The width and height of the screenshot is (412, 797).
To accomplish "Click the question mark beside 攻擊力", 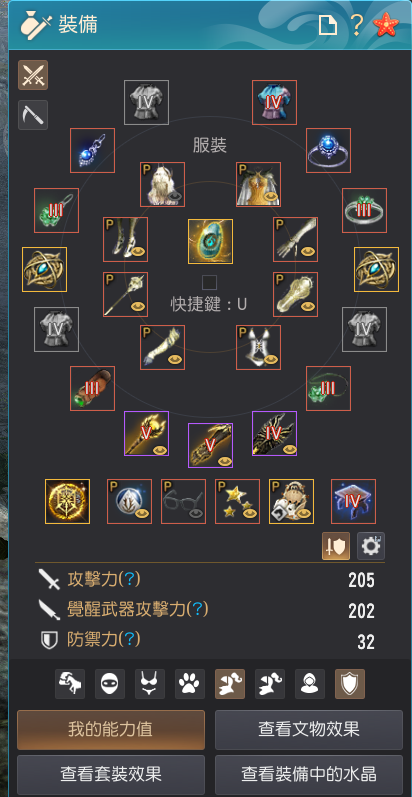I will [x=132, y=578].
